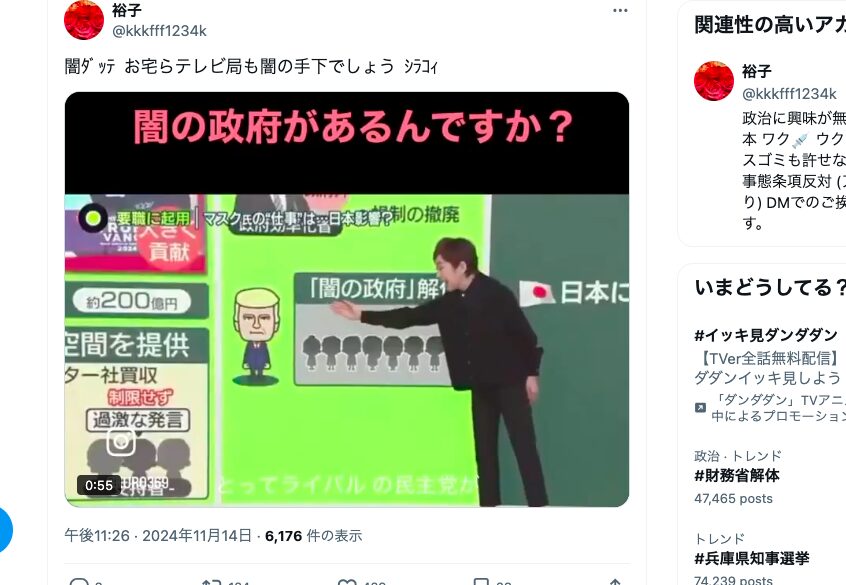Image resolution: width=846 pixels, height=585 pixels.
Task: Open the 6,176 件の表示 view count
Action: coord(313,536)
